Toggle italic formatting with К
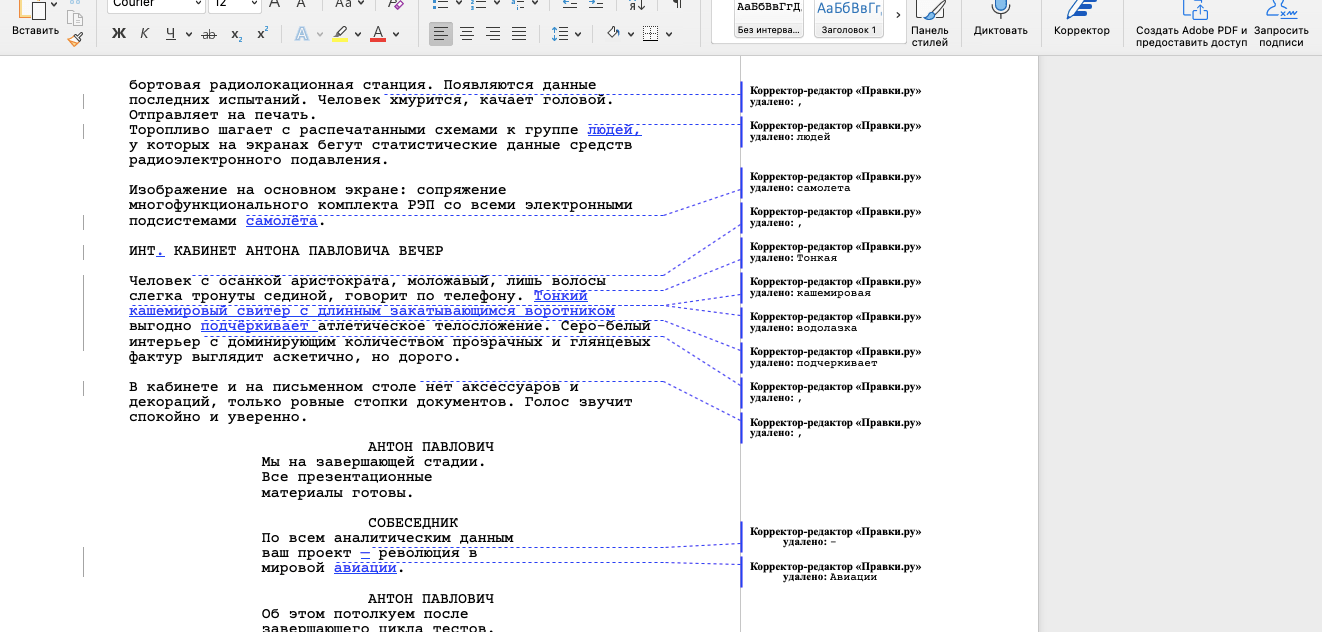 (145, 34)
